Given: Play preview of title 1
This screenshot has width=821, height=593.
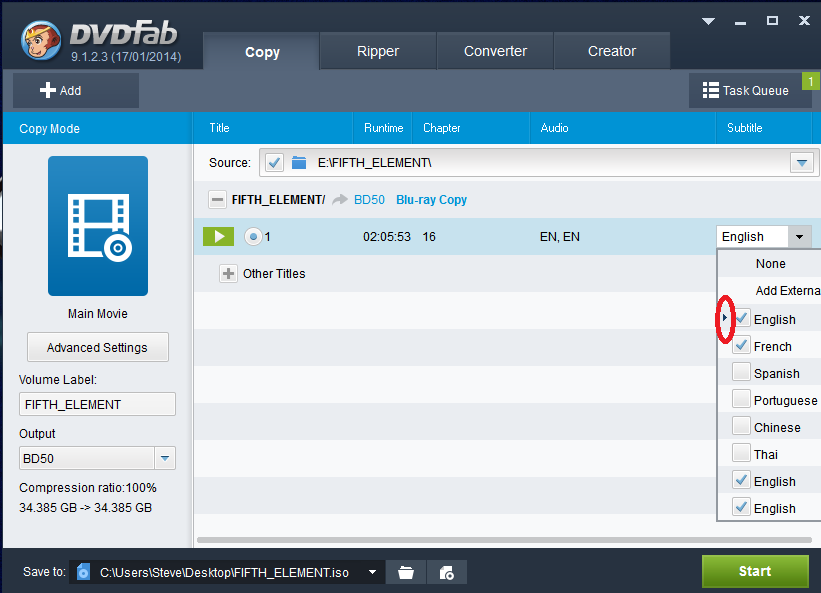Looking at the screenshot, I should click(x=218, y=237).
